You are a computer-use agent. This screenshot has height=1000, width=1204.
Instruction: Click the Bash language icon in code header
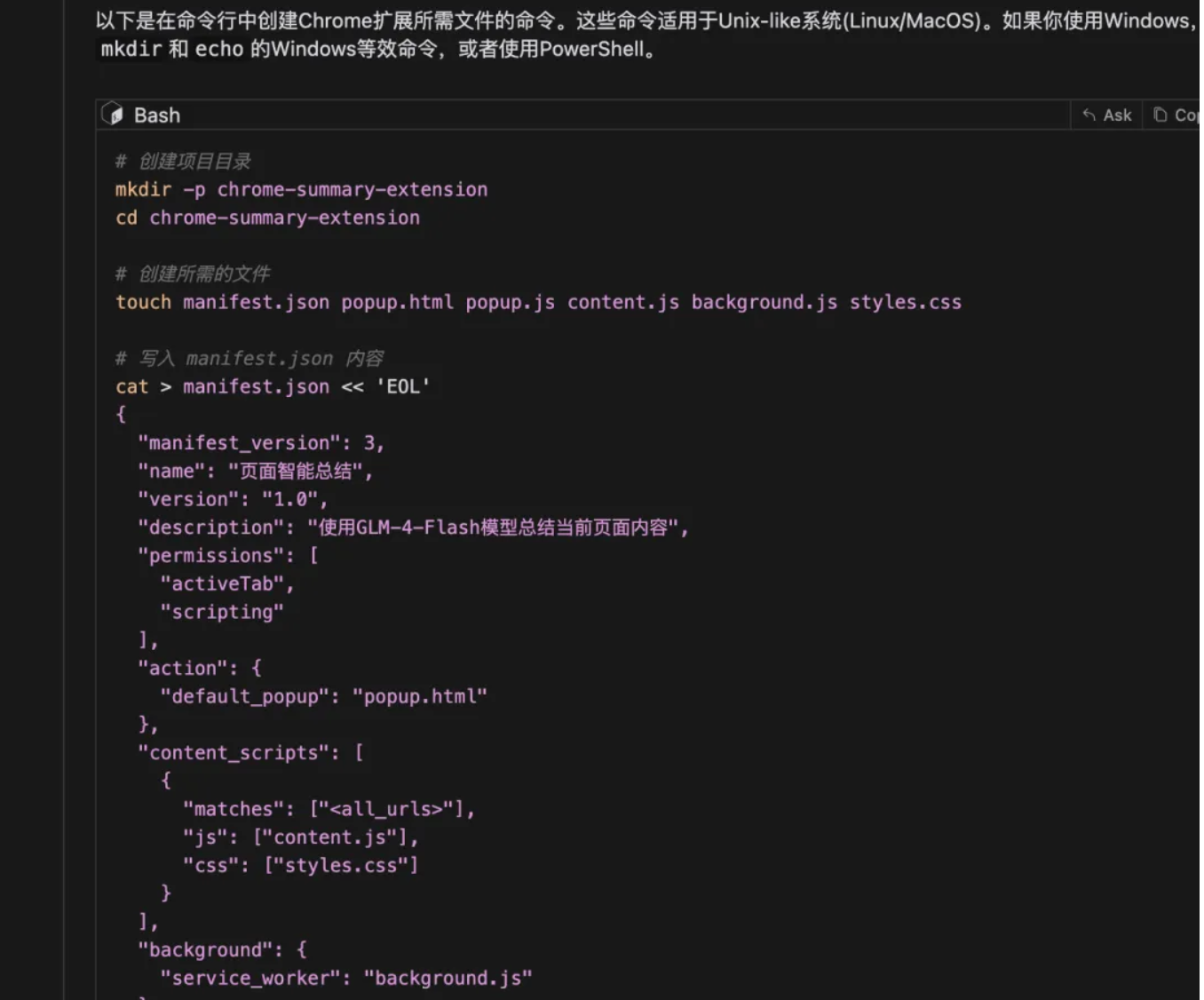pos(113,114)
